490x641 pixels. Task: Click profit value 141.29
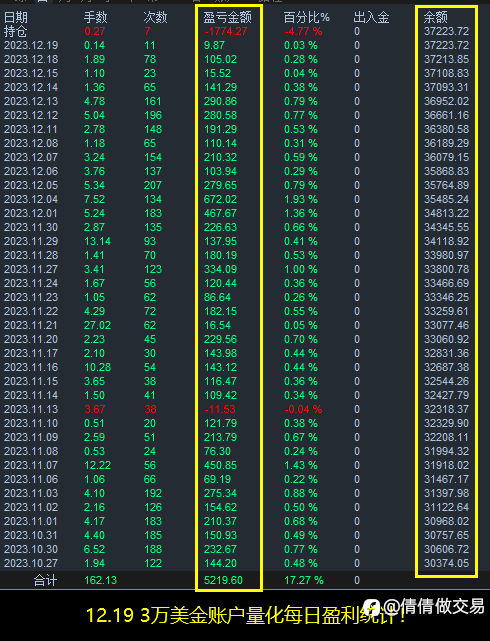(x=220, y=87)
